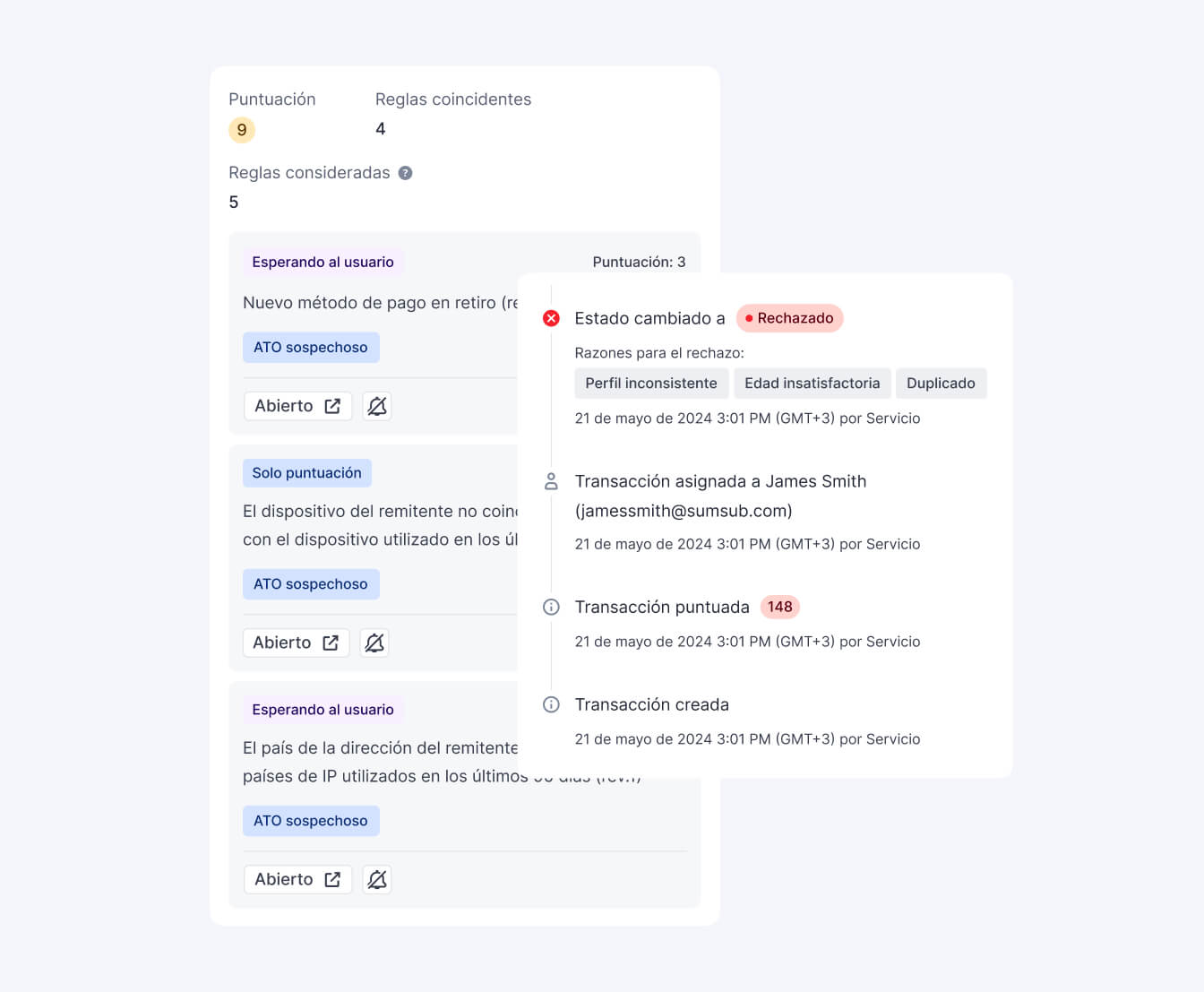Click the 148 transaction score badge
1204x992 pixels.
pyautogui.click(x=779, y=607)
